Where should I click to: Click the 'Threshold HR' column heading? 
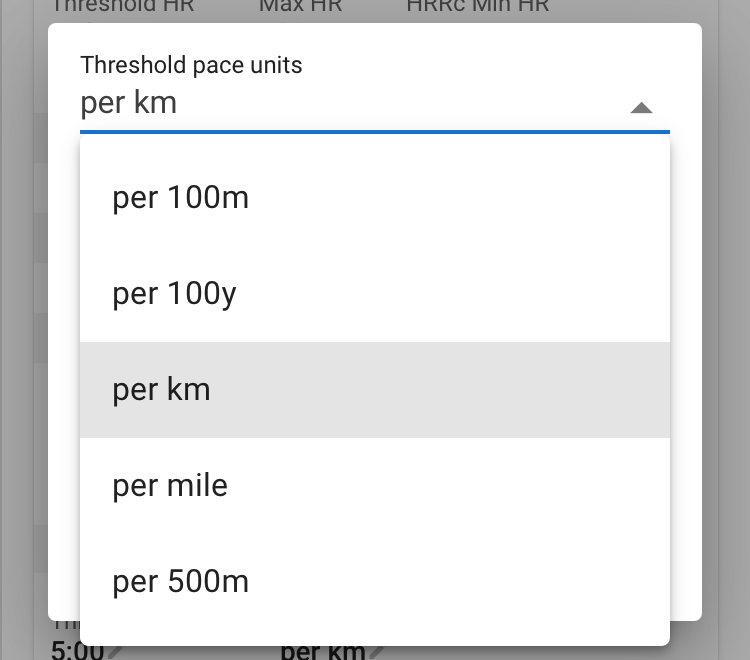(122, 7)
